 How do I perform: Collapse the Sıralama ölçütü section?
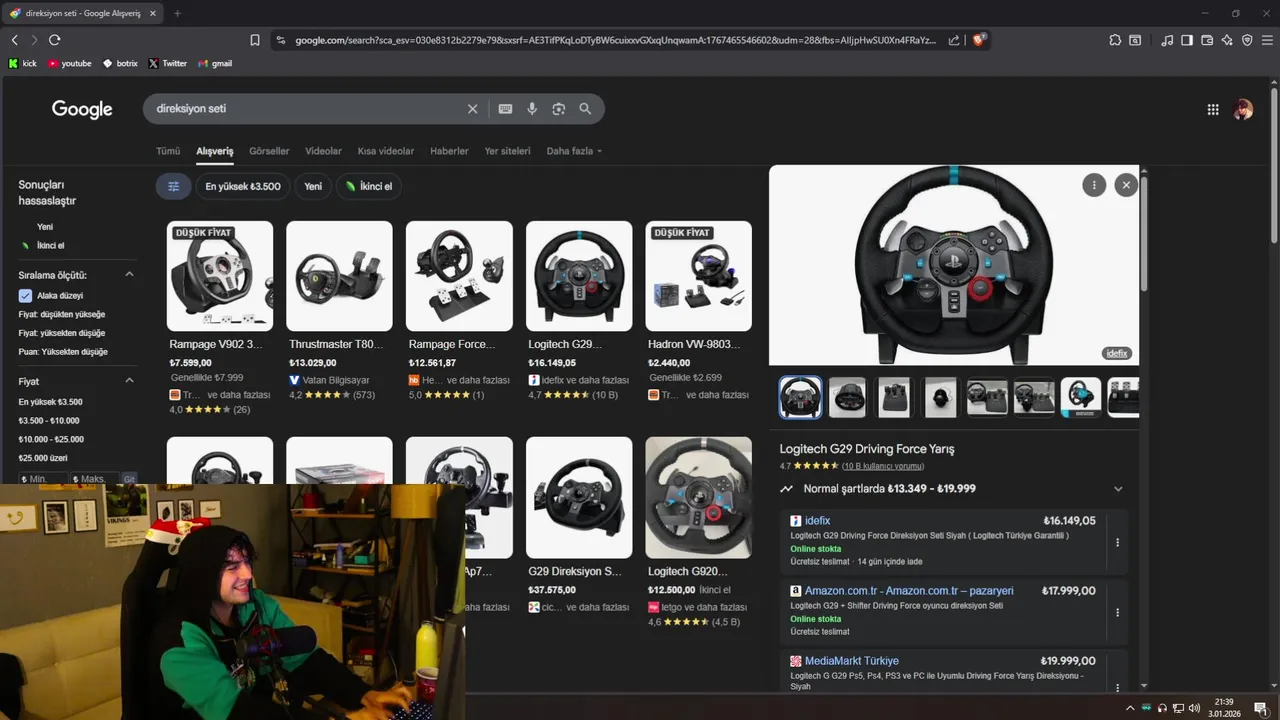pyautogui.click(x=129, y=275)
